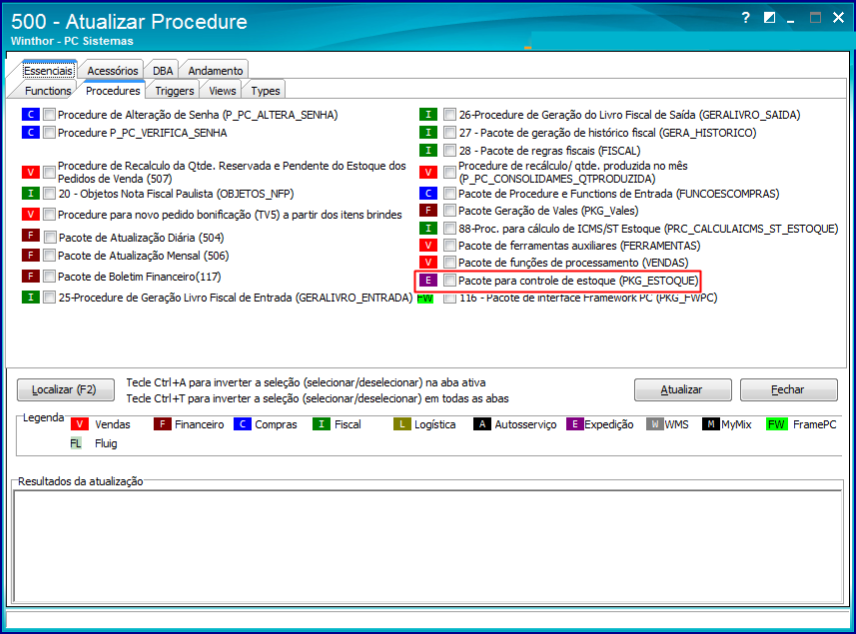Click the Atualizar button

[x=682, y=389]
